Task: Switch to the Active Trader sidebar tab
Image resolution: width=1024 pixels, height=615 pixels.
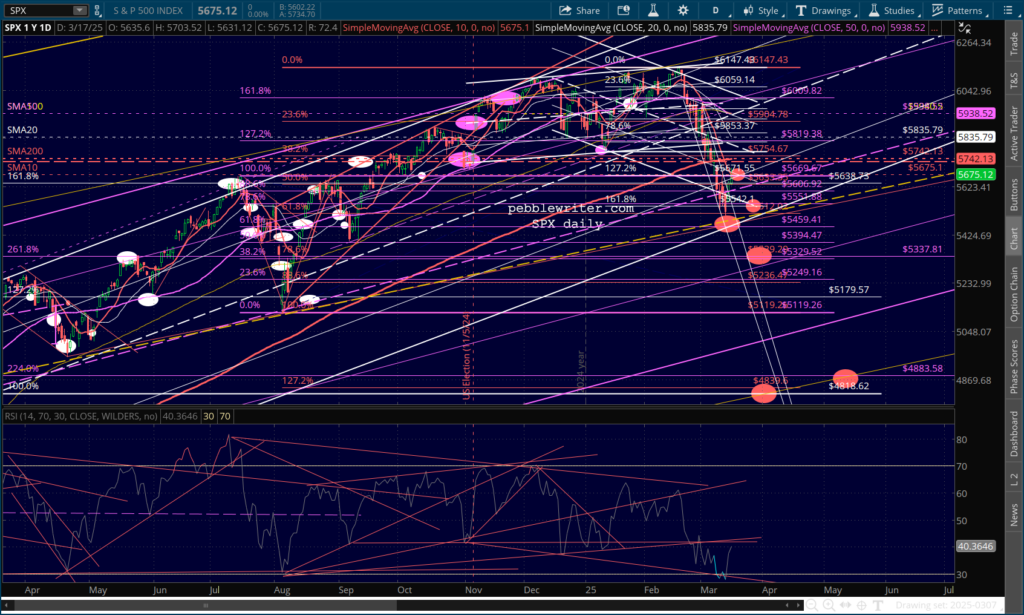Action: click(x=1014, y=130)
